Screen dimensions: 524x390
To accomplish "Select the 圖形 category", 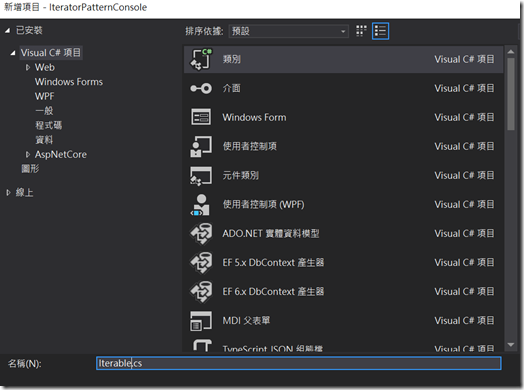I will pos(30,169).
